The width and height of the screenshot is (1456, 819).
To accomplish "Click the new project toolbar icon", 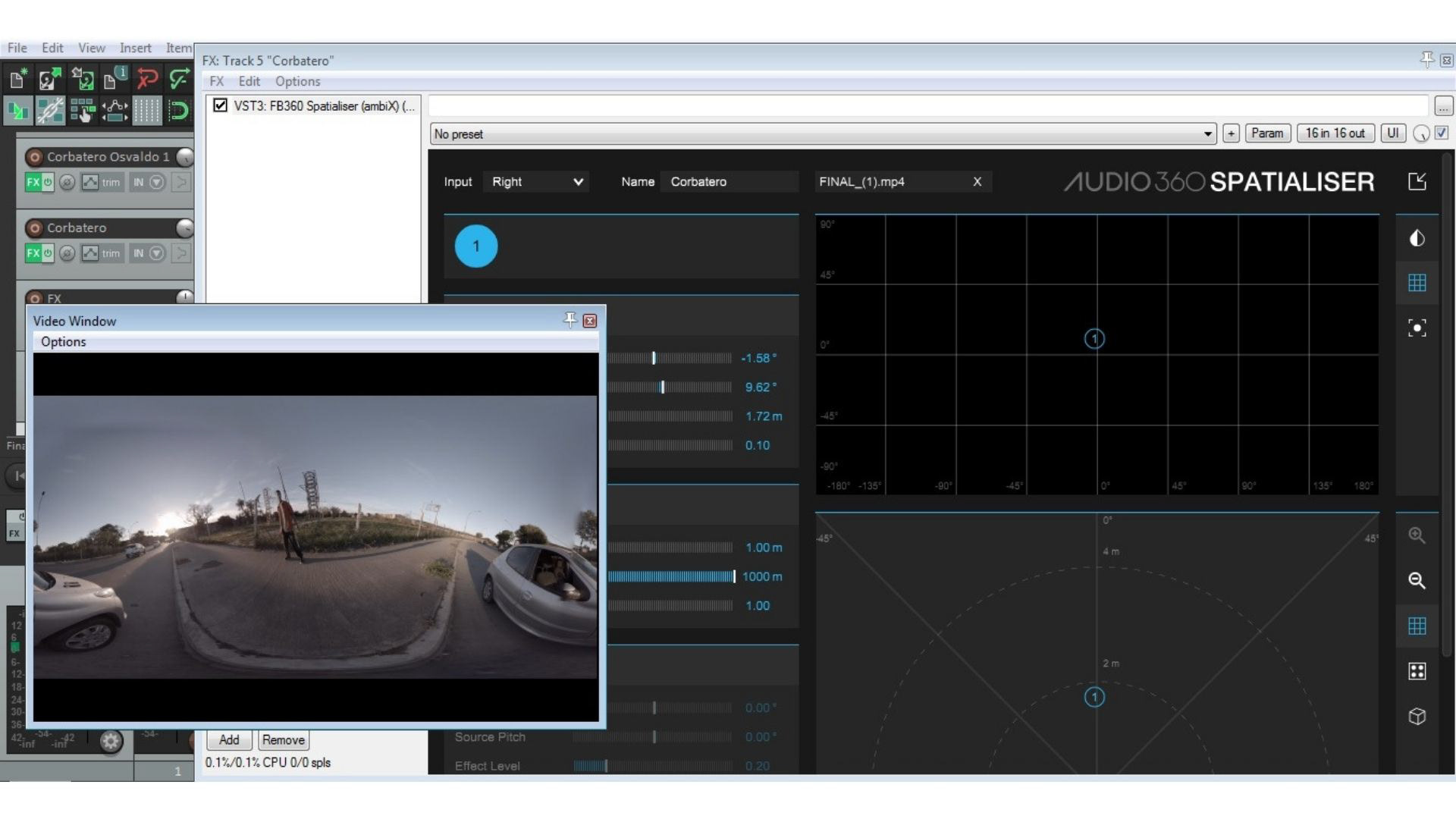I will 17,79.
